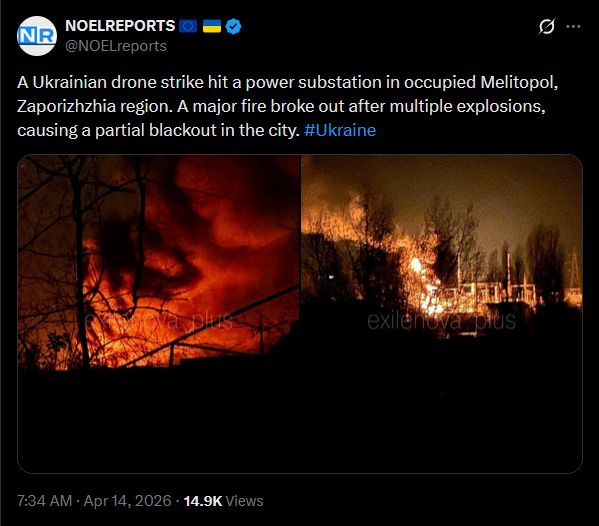Open the NOELREPORTS display name link
The width and height of the screenshot is (599, 526).
click(x=120, y=26)
